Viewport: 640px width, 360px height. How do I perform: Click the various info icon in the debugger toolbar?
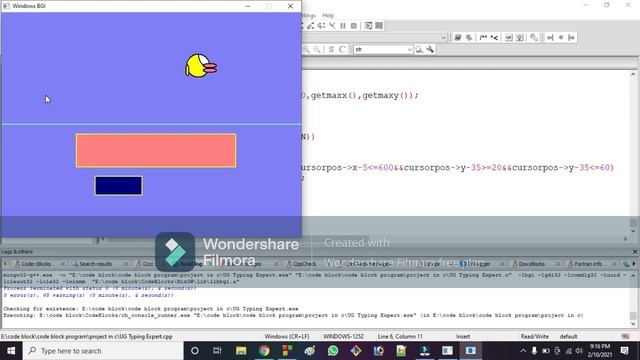[x=379, y=26]
